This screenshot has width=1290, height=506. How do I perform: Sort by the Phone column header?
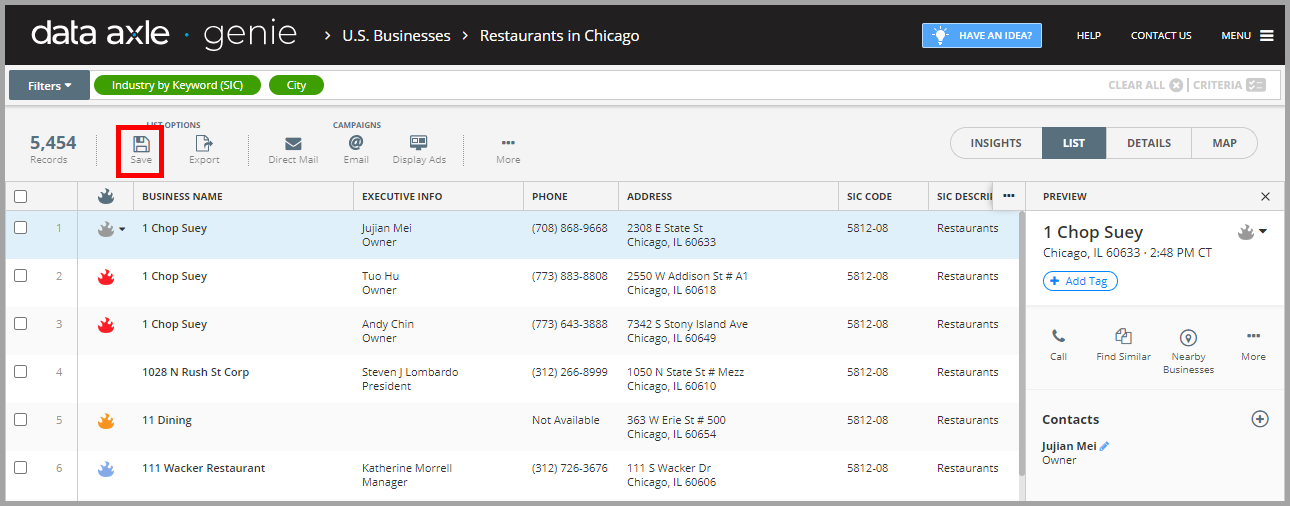[x=549, y=197]
